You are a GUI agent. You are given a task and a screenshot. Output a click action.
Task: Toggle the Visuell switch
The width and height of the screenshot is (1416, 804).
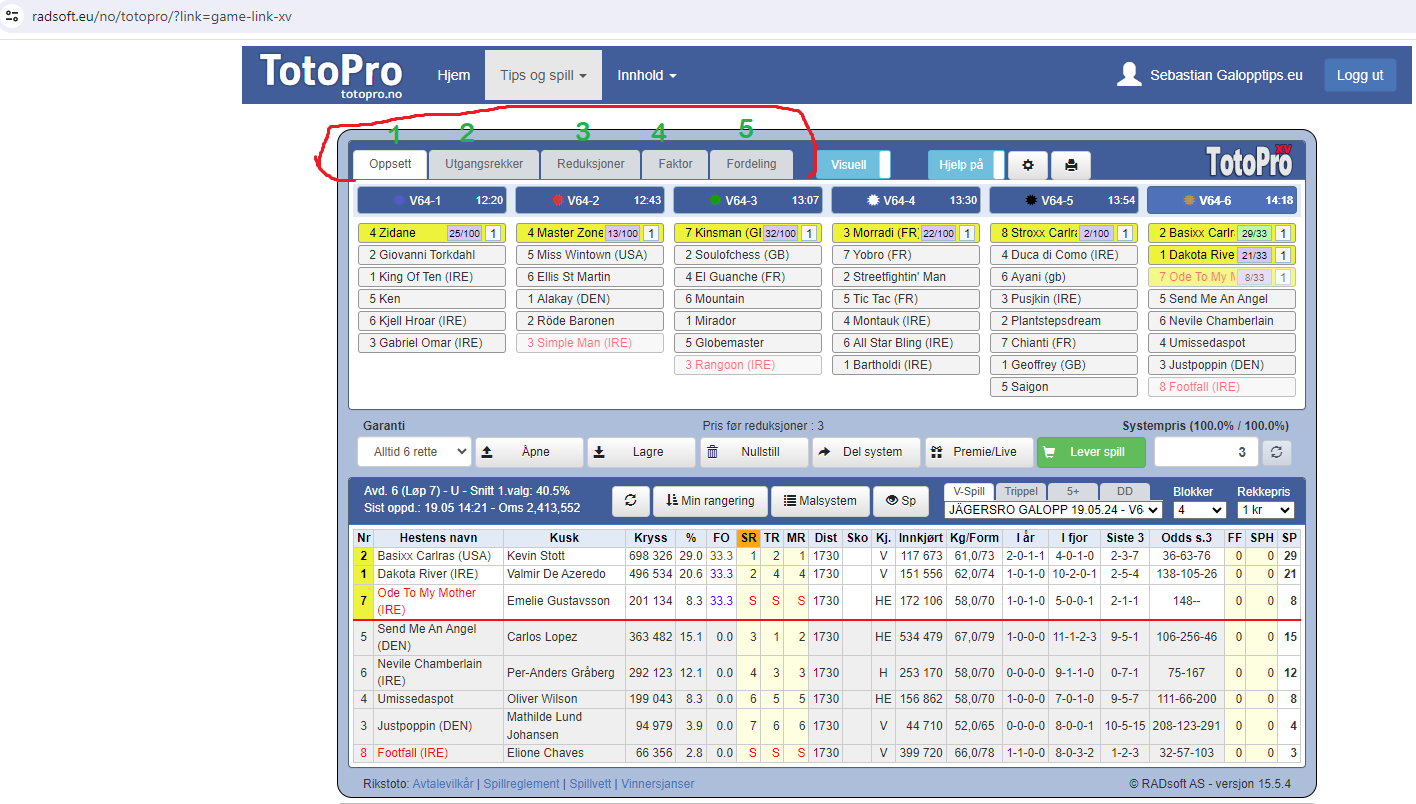click(x=853, y=165)
